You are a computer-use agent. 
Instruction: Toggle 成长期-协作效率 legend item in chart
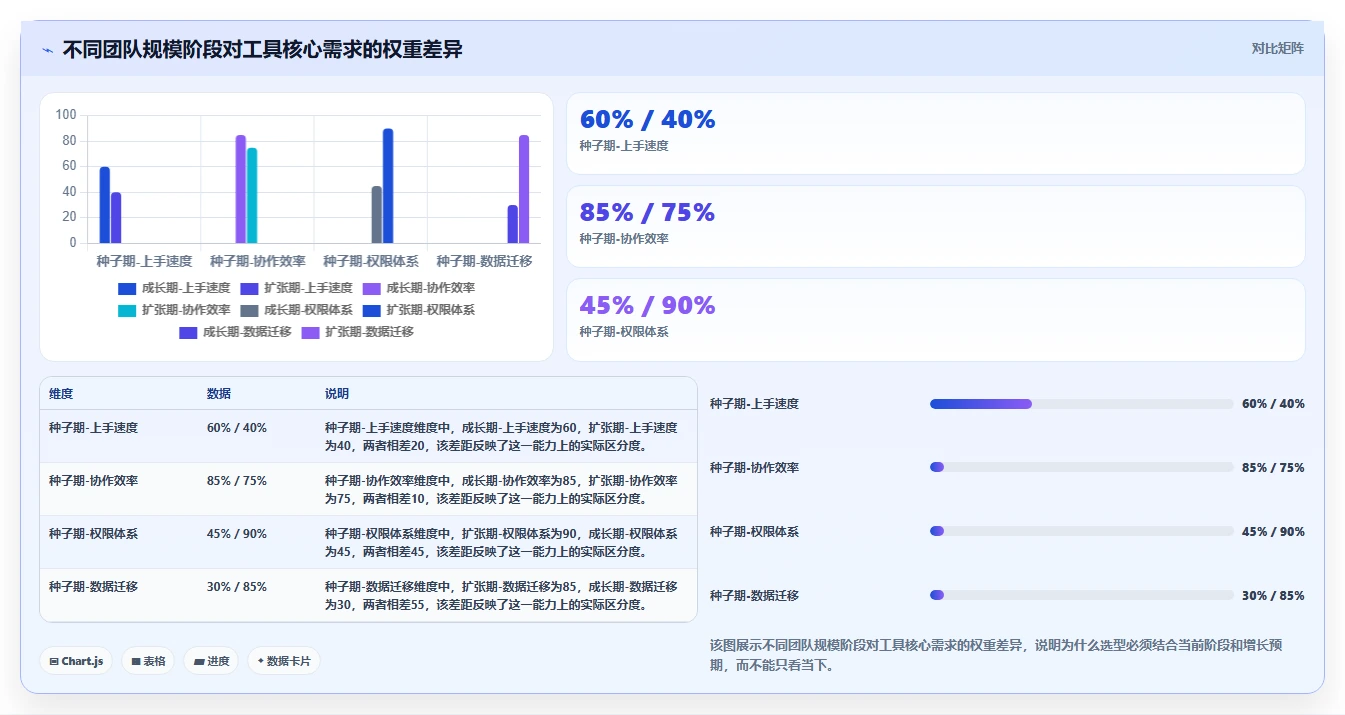coord(419,288)
